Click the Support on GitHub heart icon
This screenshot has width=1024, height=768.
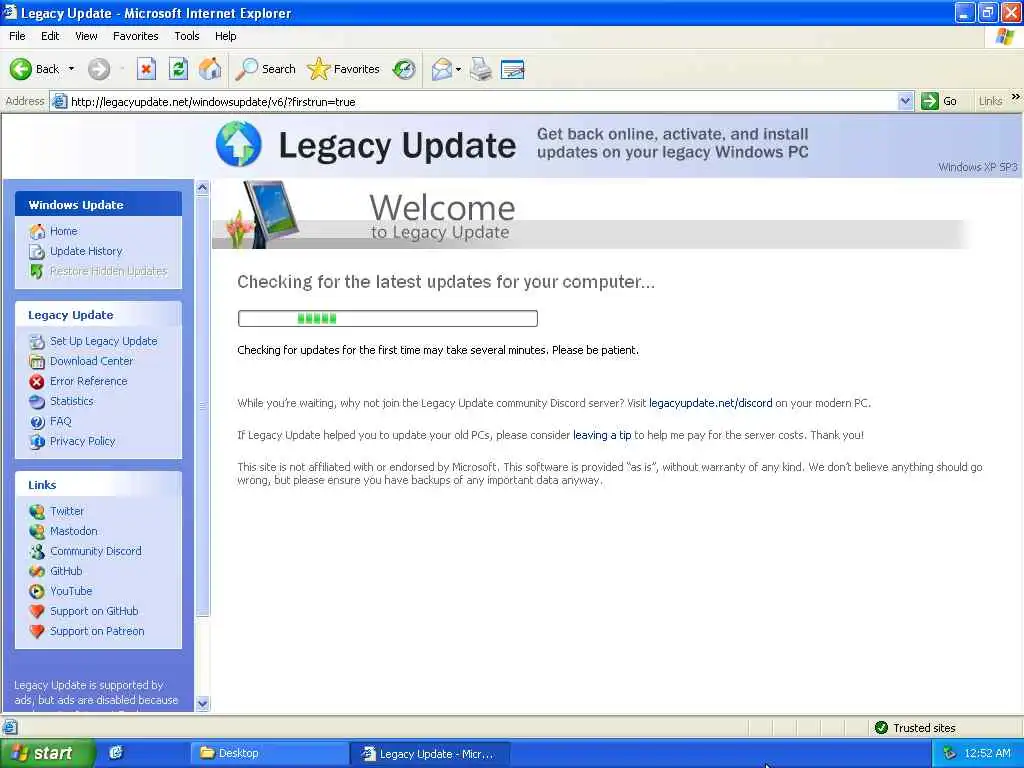click(37, 611)
